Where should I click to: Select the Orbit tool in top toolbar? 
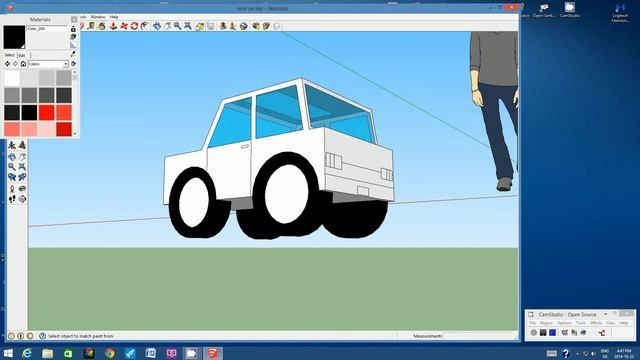pos(157,26)
